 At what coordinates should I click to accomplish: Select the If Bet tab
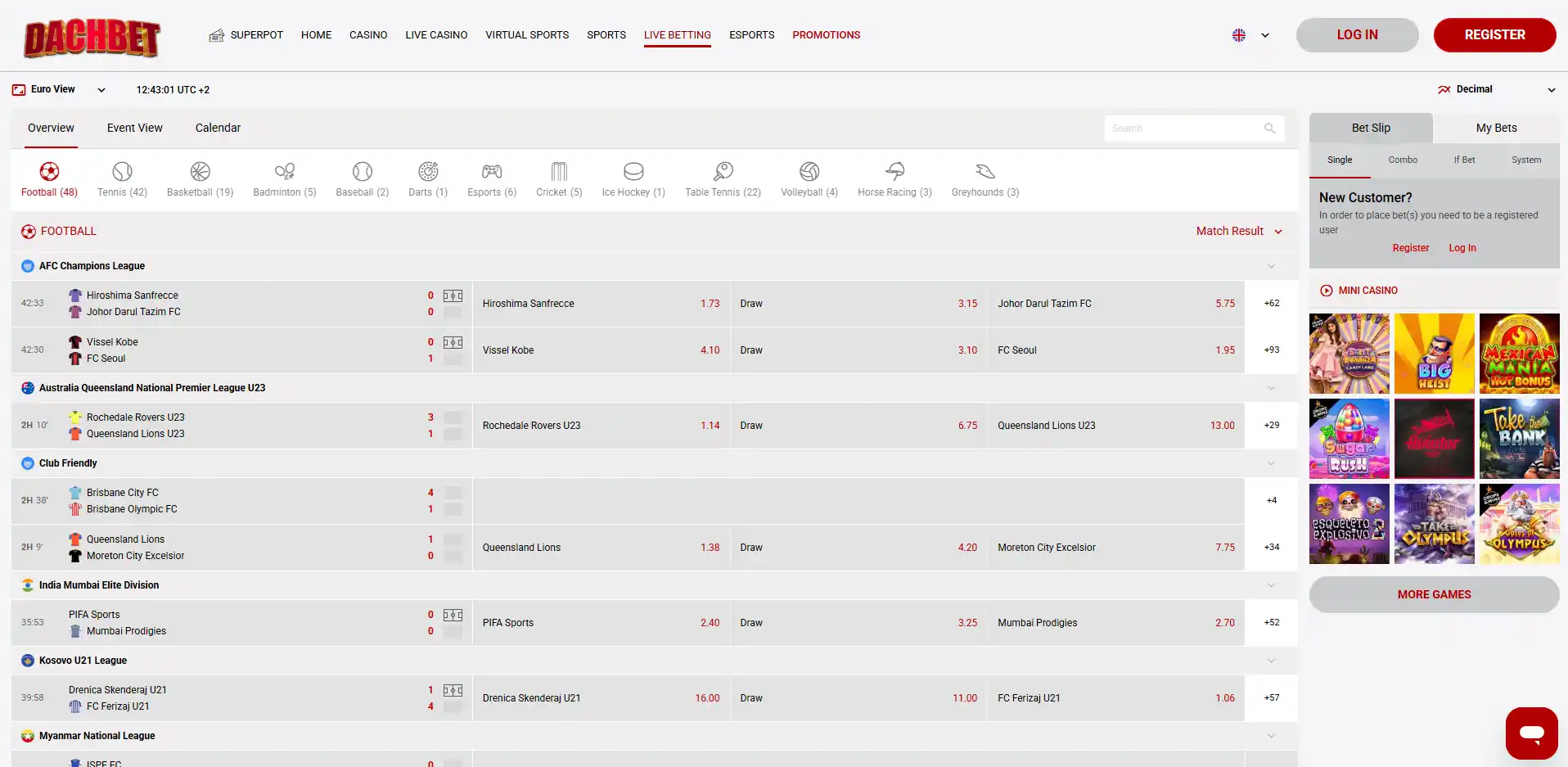pyautogui.click(x=1464, y=160)
